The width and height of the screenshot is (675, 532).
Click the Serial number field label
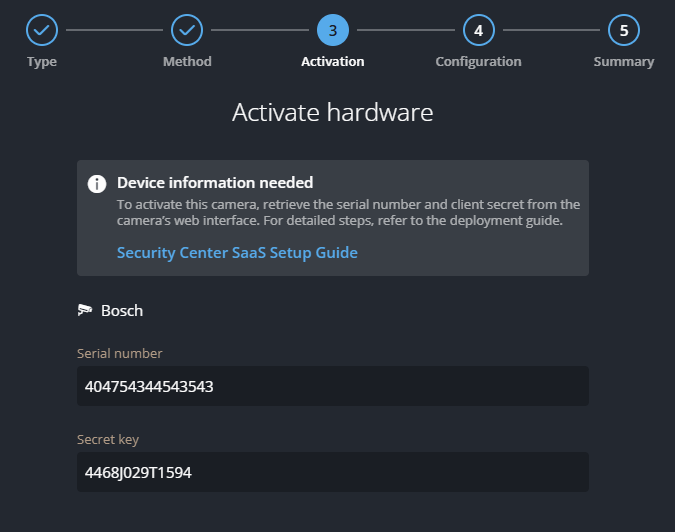click(119, 353)
